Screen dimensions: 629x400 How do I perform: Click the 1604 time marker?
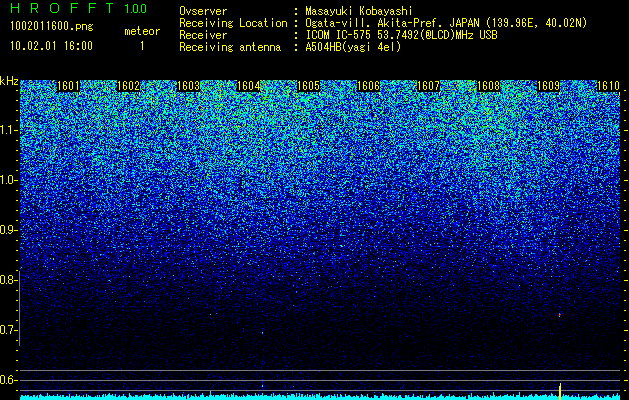click(249, 86)
